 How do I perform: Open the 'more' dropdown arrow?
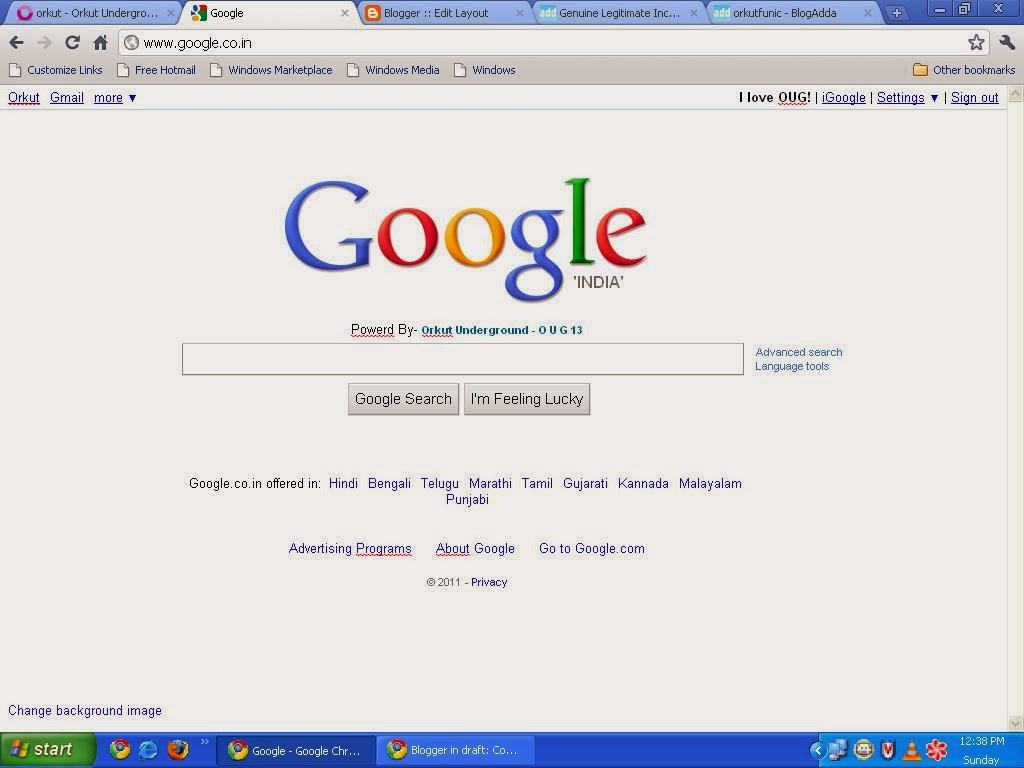133,98
